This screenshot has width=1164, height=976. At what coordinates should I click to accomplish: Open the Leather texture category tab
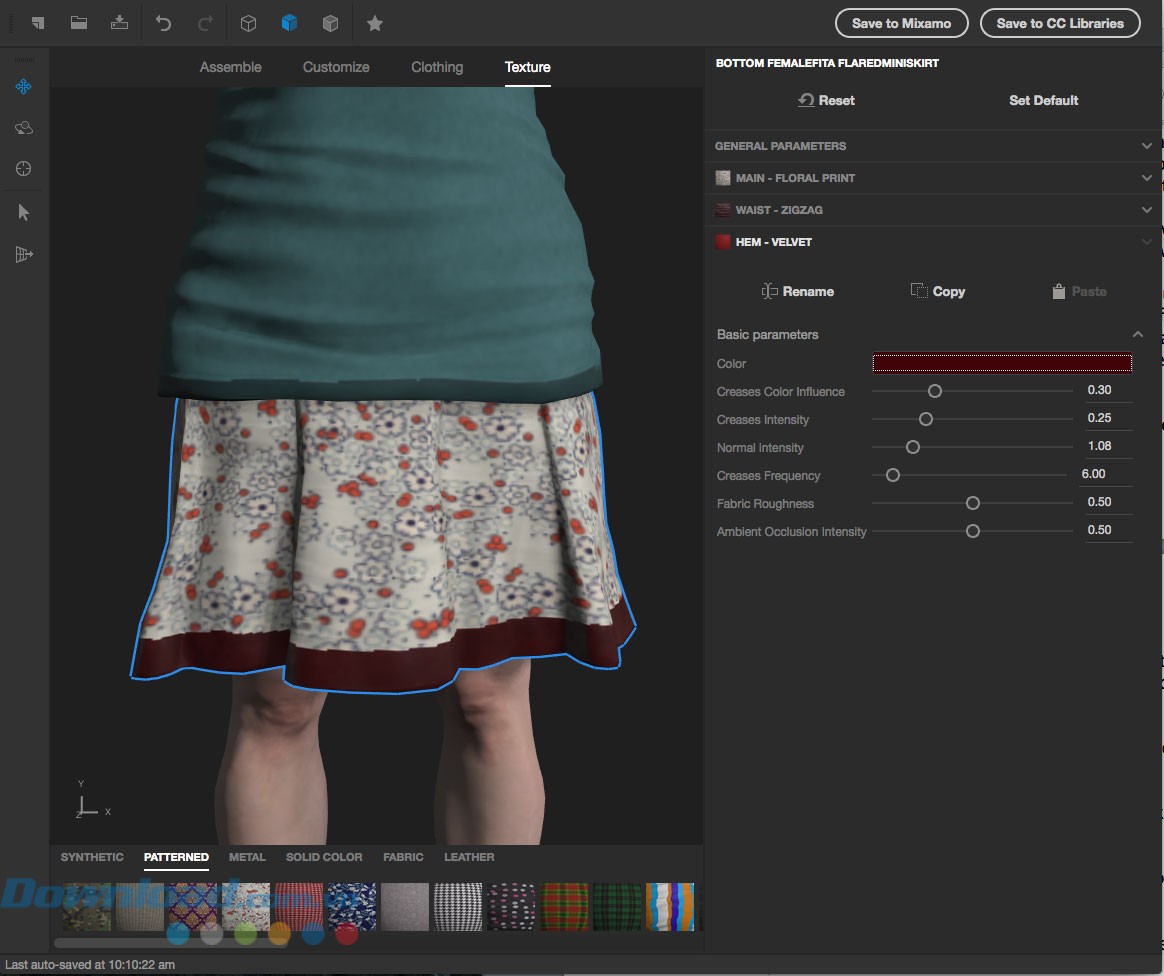469,857
